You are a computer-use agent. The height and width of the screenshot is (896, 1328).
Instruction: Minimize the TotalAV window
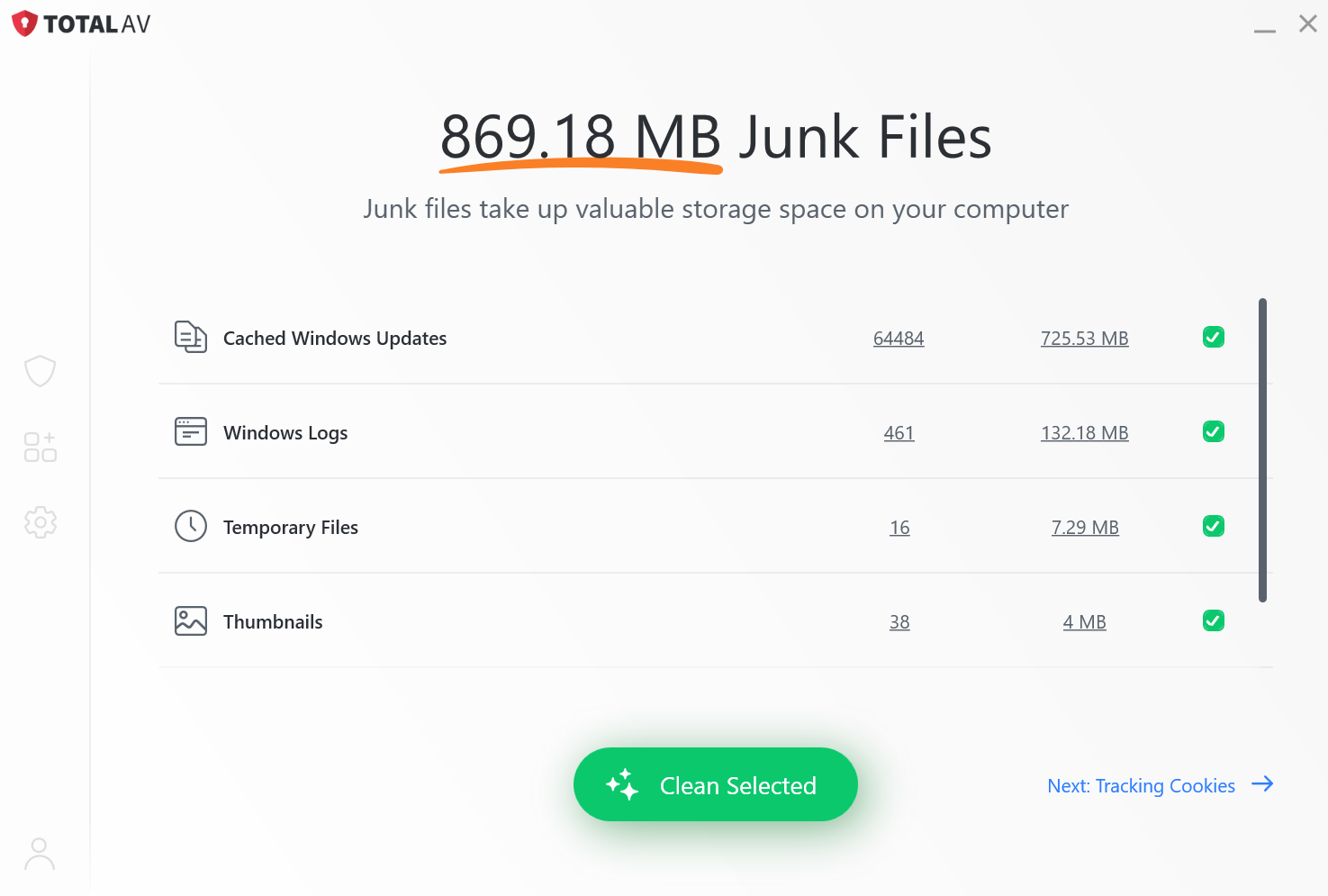(1265, 31)
